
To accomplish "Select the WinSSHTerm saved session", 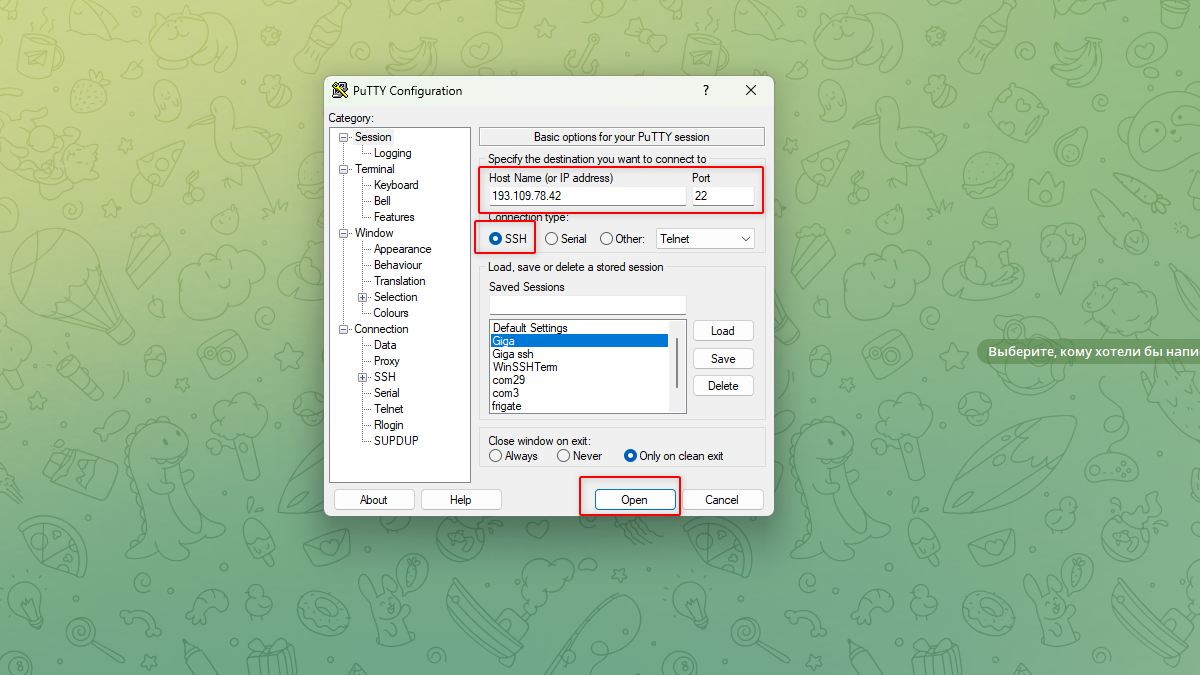I will coord(579,367).
